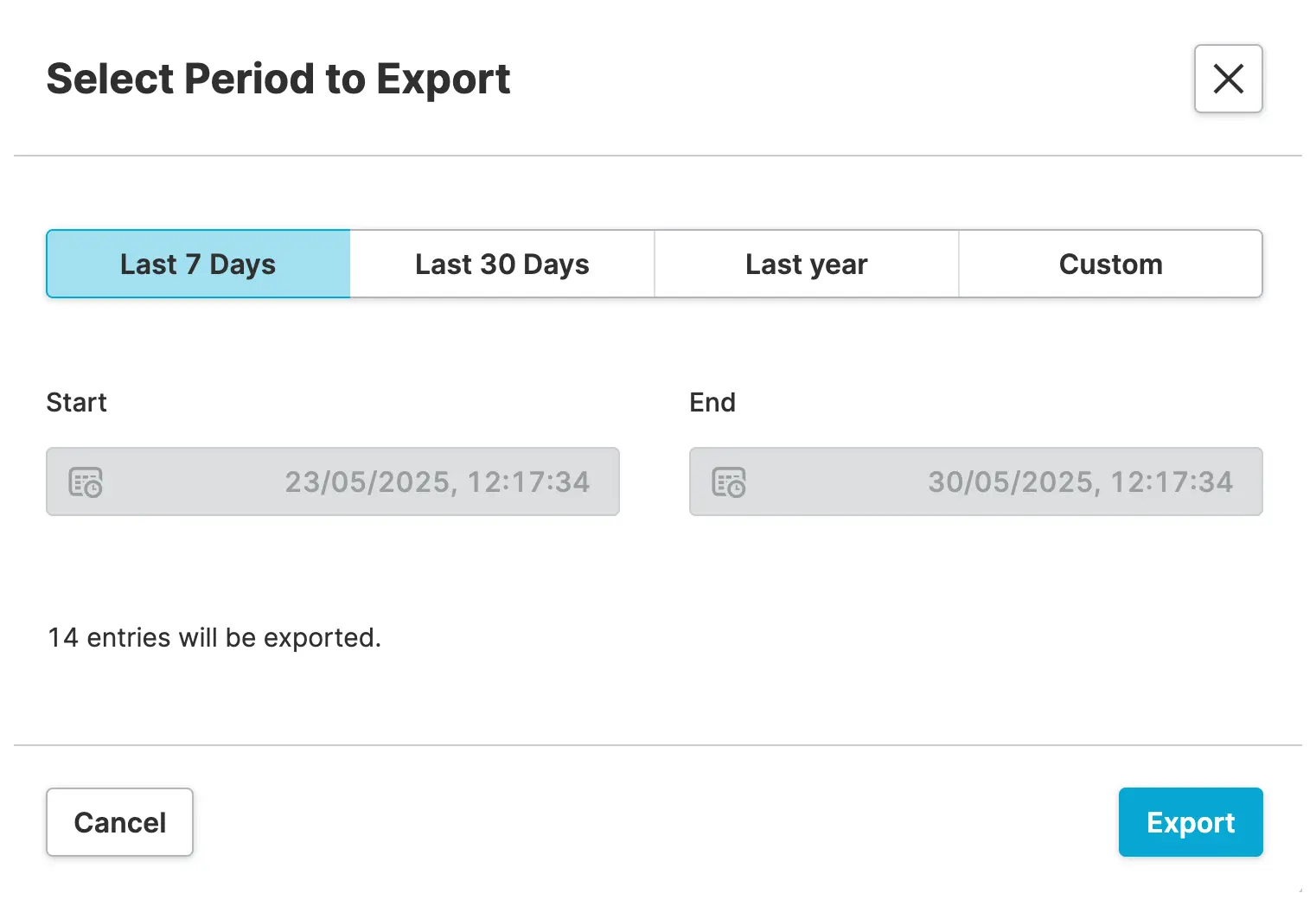Click the 30/05/2025 date in End field
Image resolution: width=1316 pixels, height=906 pixels.
point(1011,482)
